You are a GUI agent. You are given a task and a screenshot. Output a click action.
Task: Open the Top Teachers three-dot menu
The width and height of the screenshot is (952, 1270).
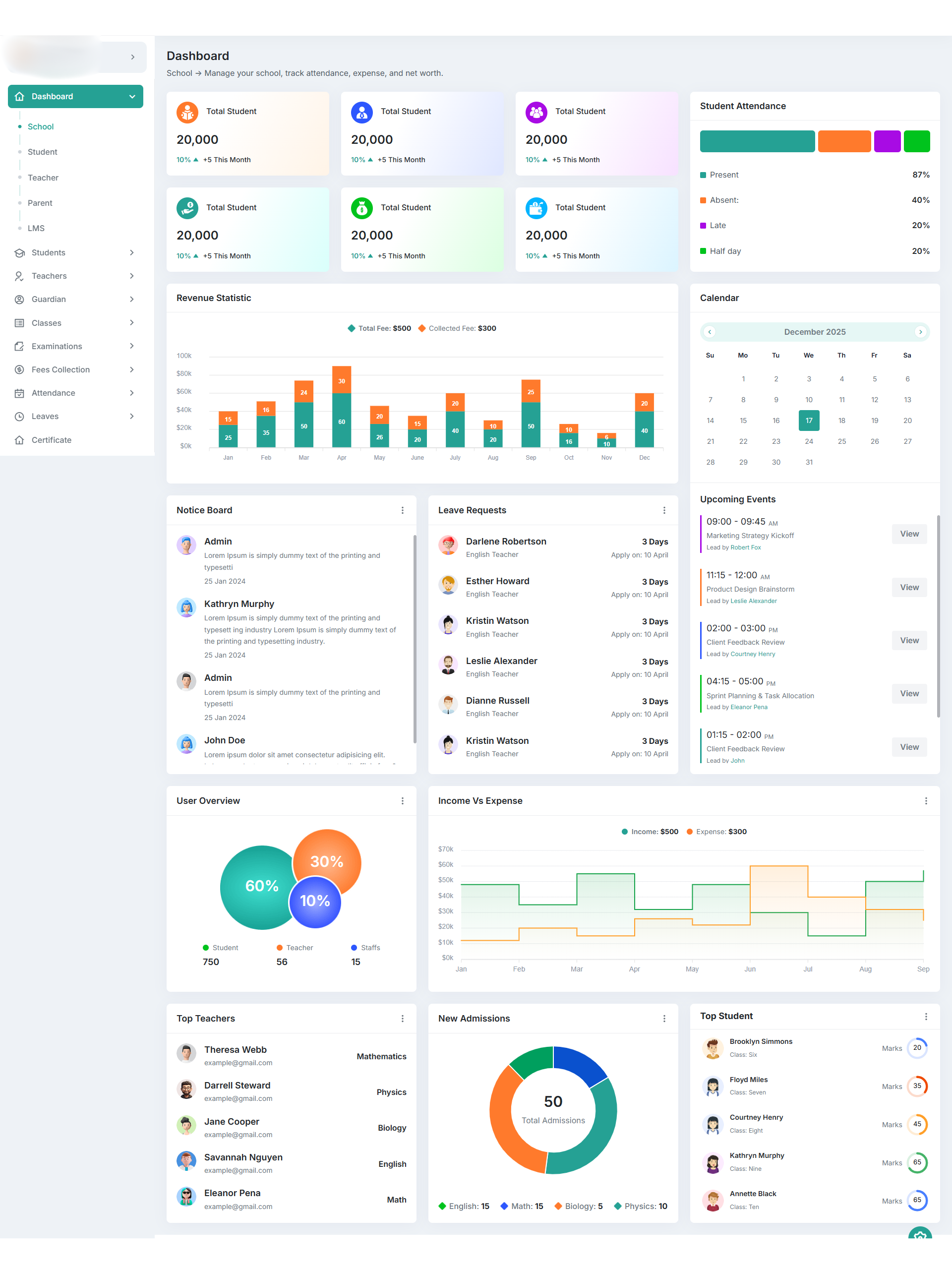(403, 1018)
